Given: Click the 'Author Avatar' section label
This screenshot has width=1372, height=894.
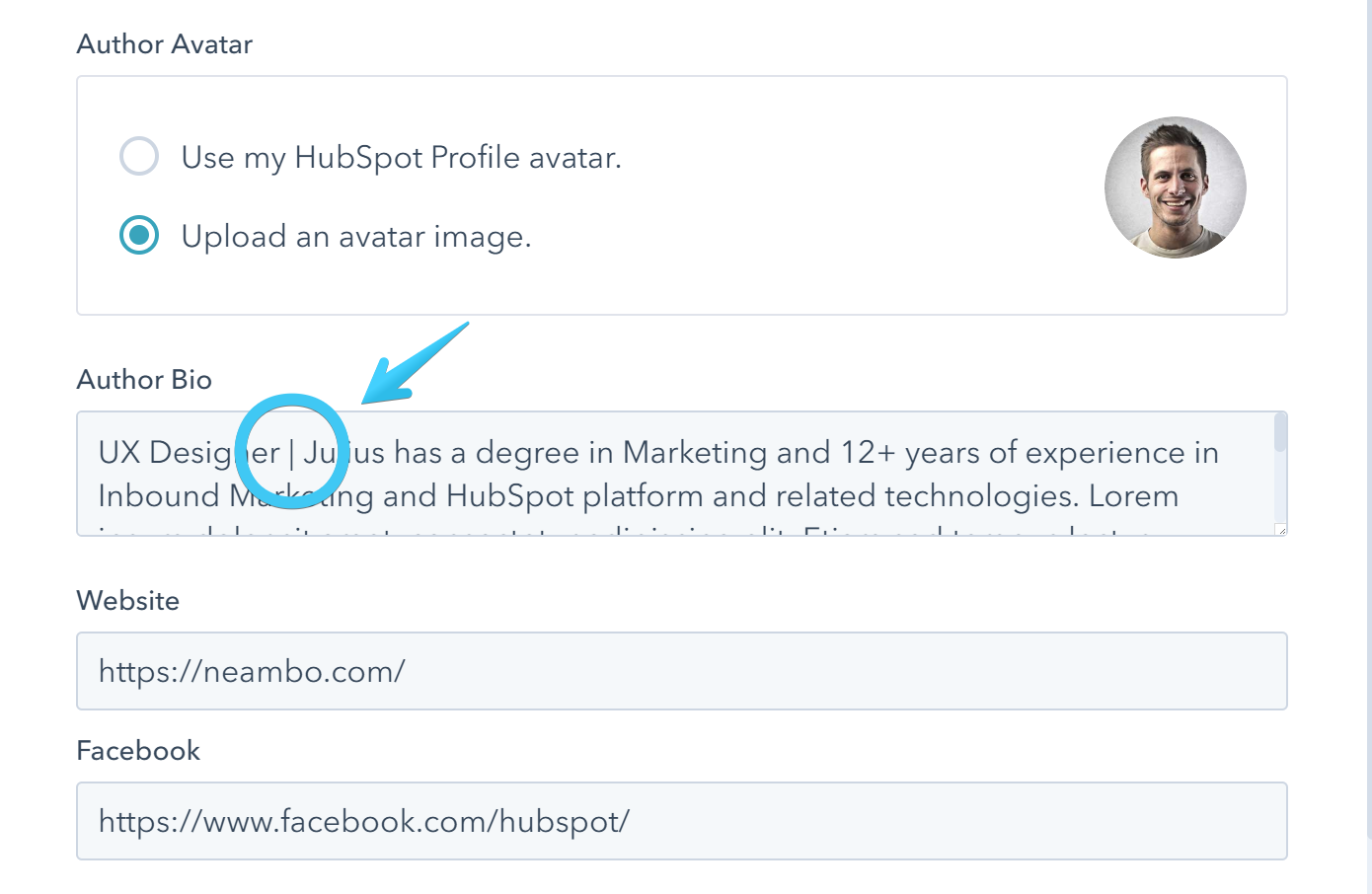Looking at the screenshot, I should [x=165, y=44].
